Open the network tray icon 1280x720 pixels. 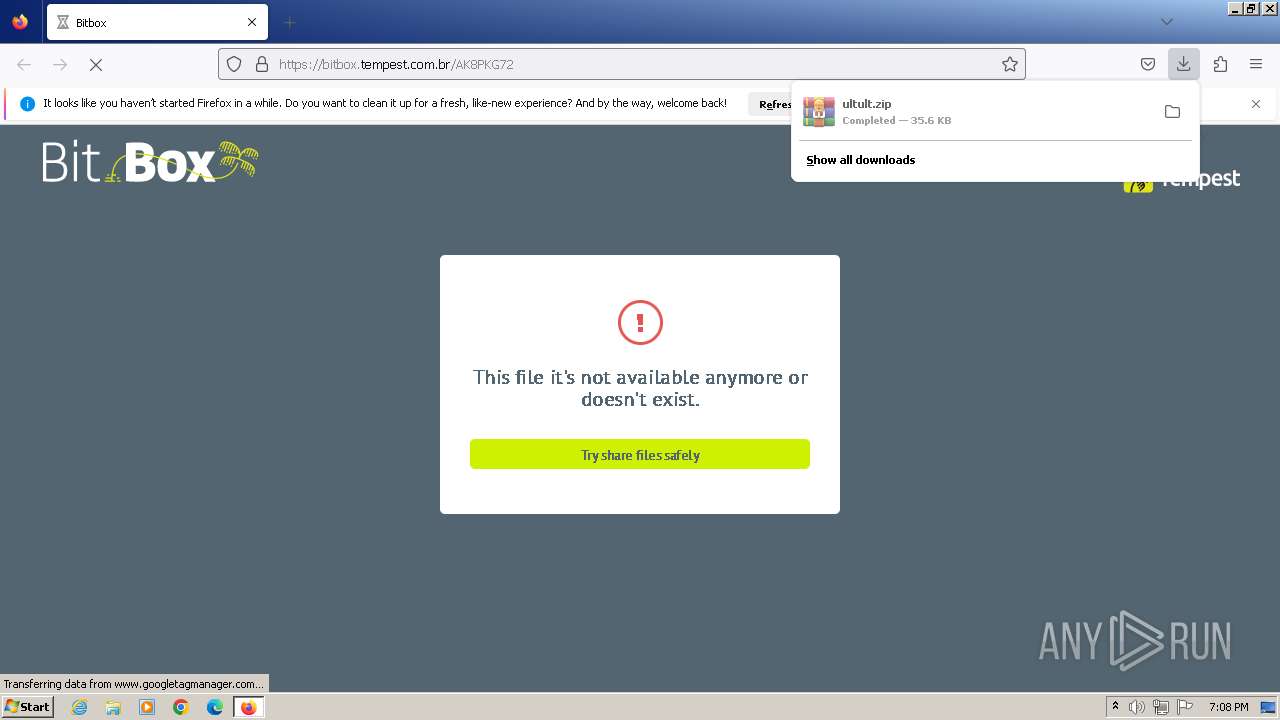click(1161, 707)
